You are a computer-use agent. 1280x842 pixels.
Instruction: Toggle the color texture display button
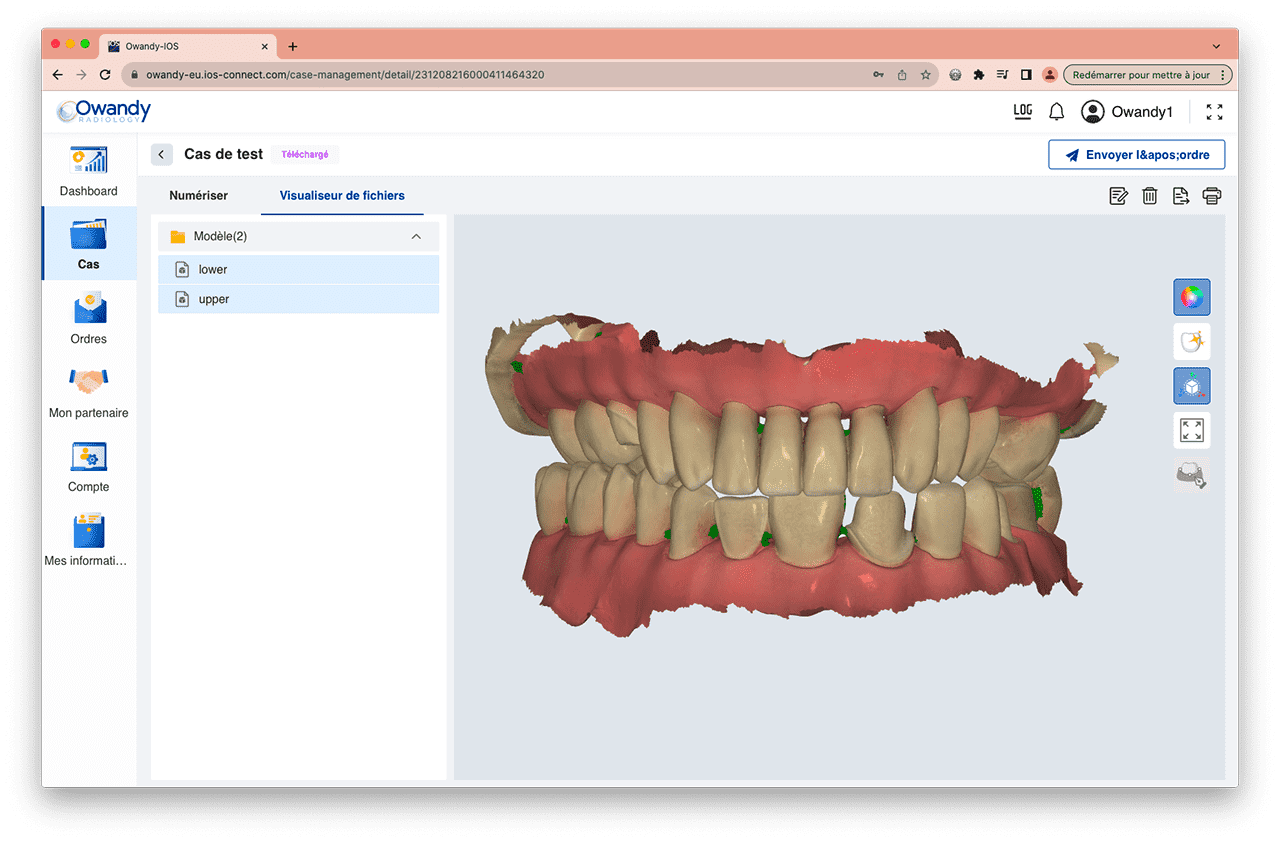(1191, 297)
